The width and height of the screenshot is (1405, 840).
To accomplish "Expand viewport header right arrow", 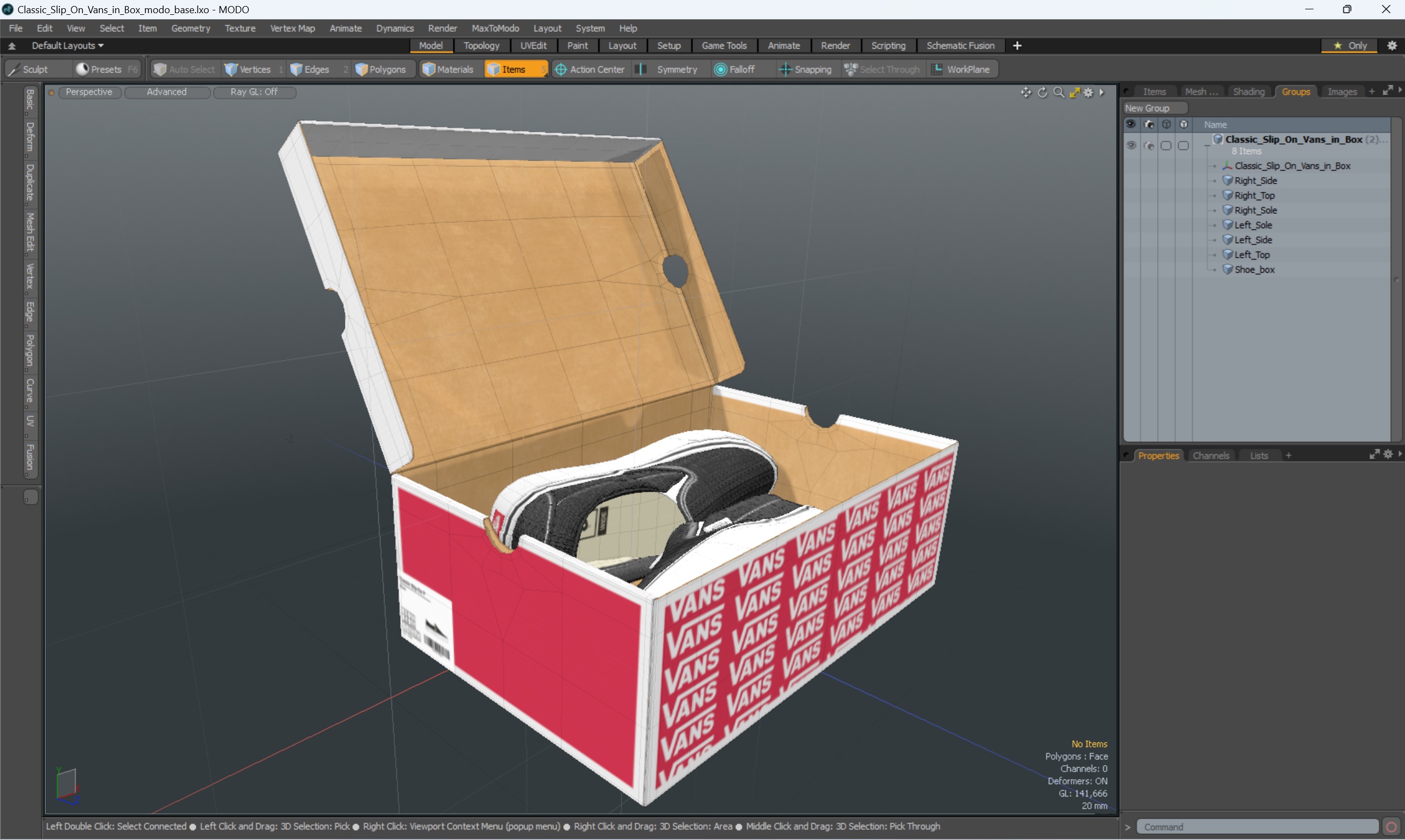I will [x=1101, y=92].
